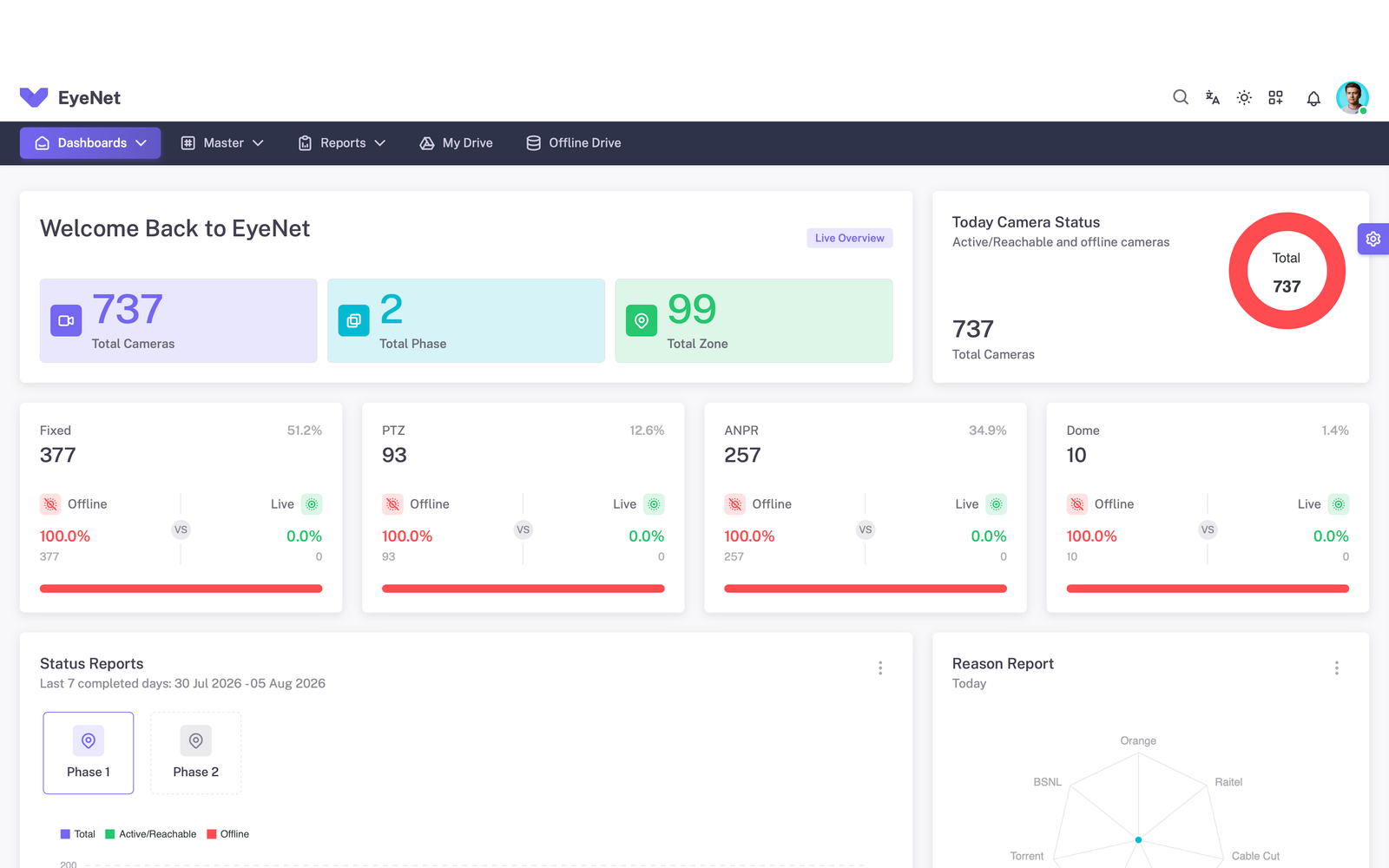This screenshot has height=868, width=1389.
Task: Click the Raitel label on radar chart
Action: tap(1228, 782)
